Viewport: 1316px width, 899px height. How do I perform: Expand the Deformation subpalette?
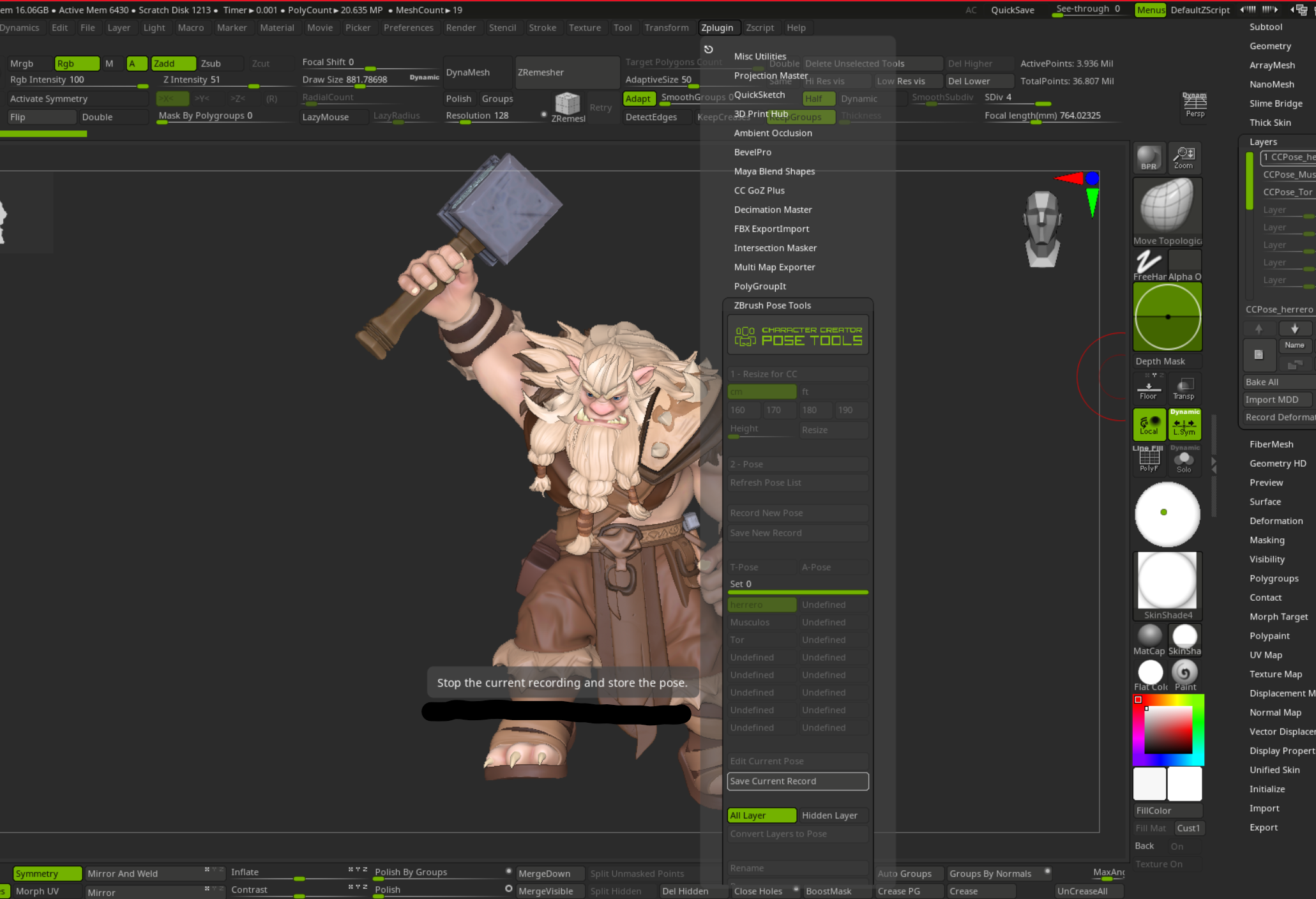[1276, 521]
